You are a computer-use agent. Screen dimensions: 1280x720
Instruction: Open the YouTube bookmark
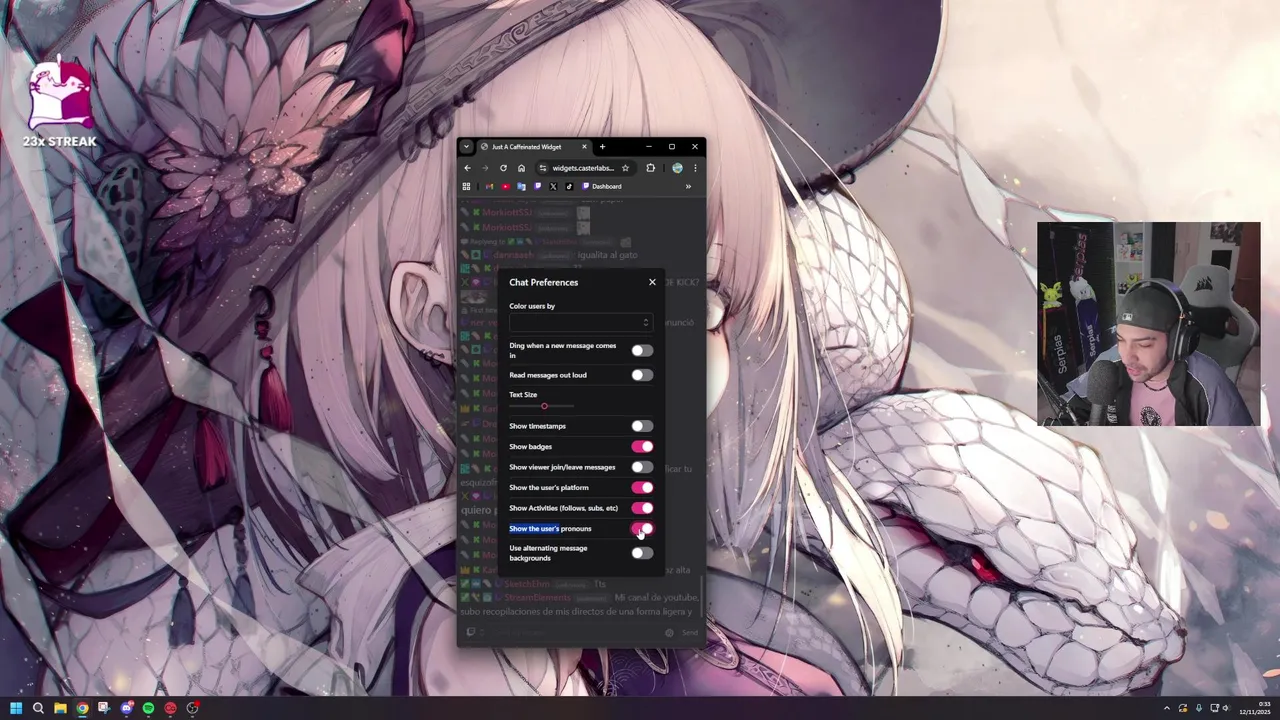(x=505, y=187)
